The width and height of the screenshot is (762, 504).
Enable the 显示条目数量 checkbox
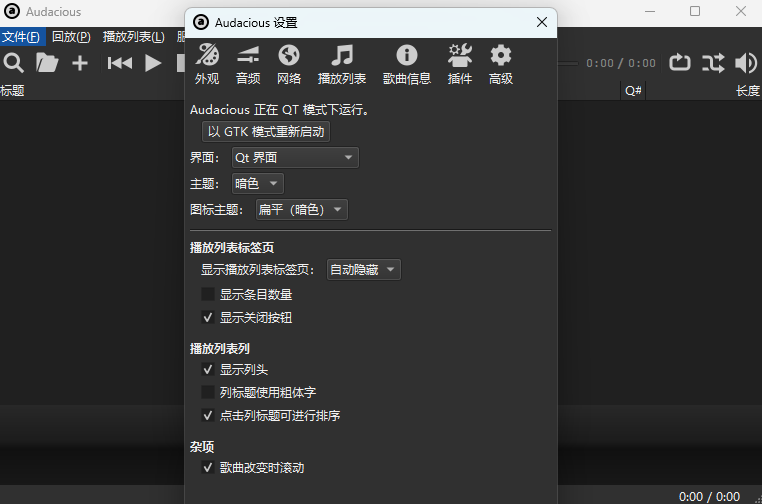click(208, 294)
